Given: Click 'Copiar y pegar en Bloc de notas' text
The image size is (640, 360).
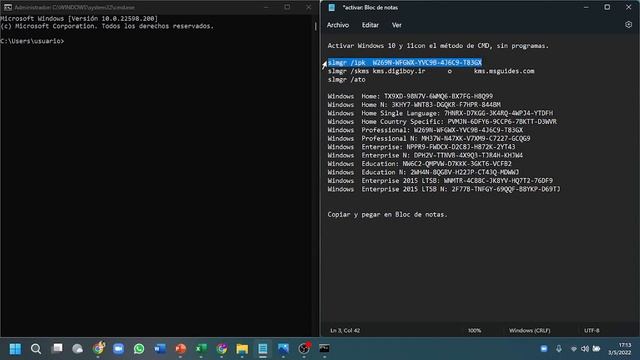Looking at the screenshot, I should point(387,214).
